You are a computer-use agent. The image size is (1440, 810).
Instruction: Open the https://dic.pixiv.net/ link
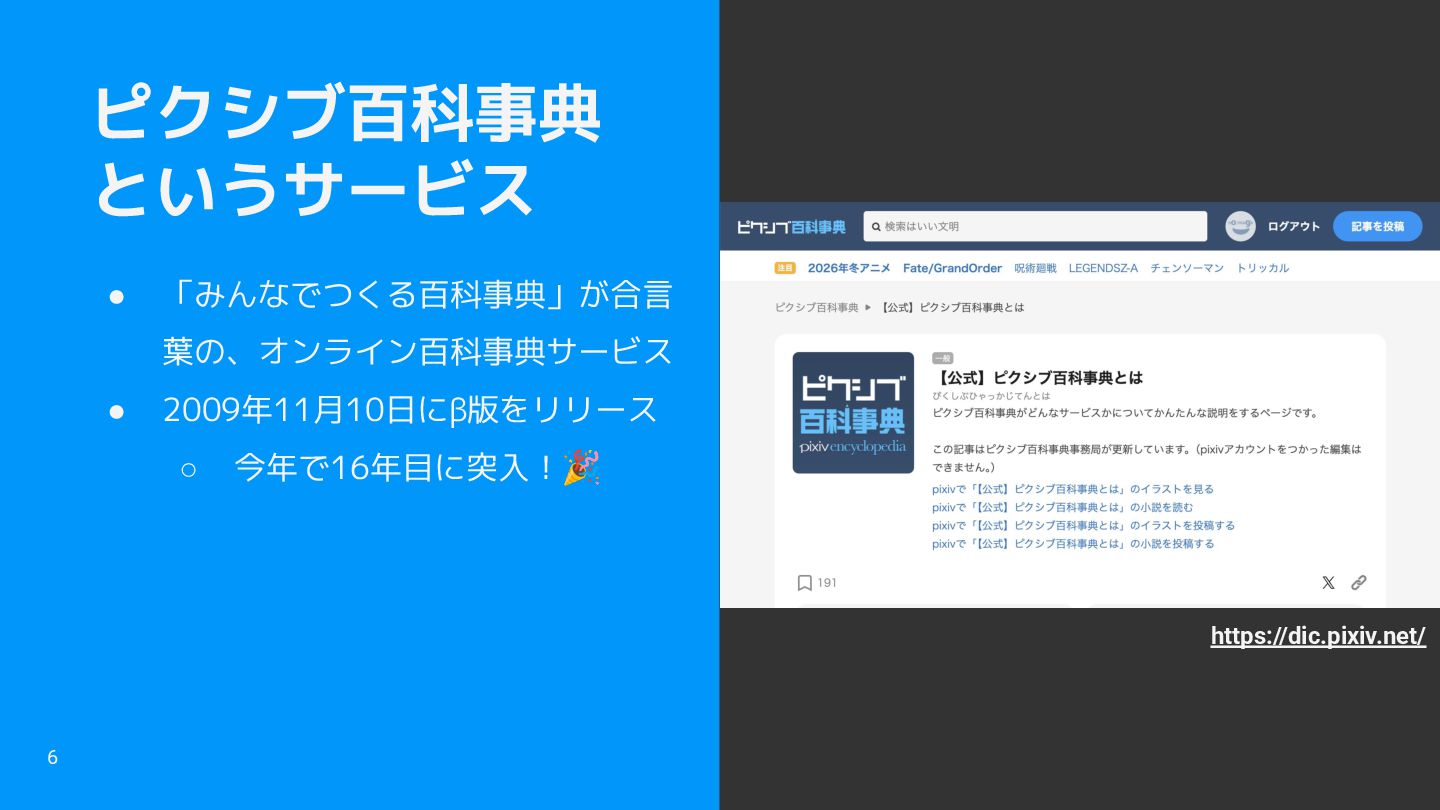(x=1318, y=636)
